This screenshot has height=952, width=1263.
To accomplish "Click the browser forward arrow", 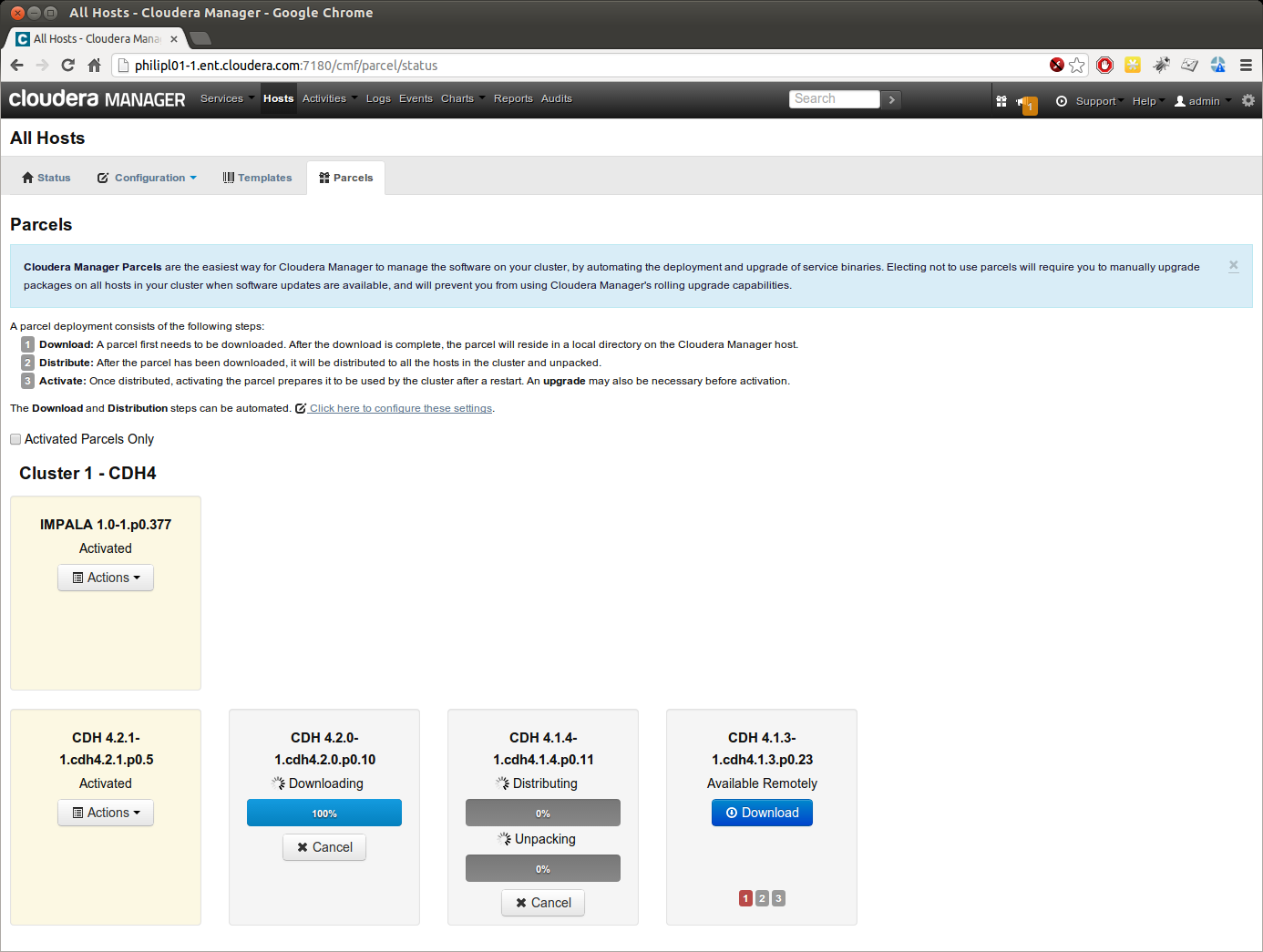I will pos(42,65).
